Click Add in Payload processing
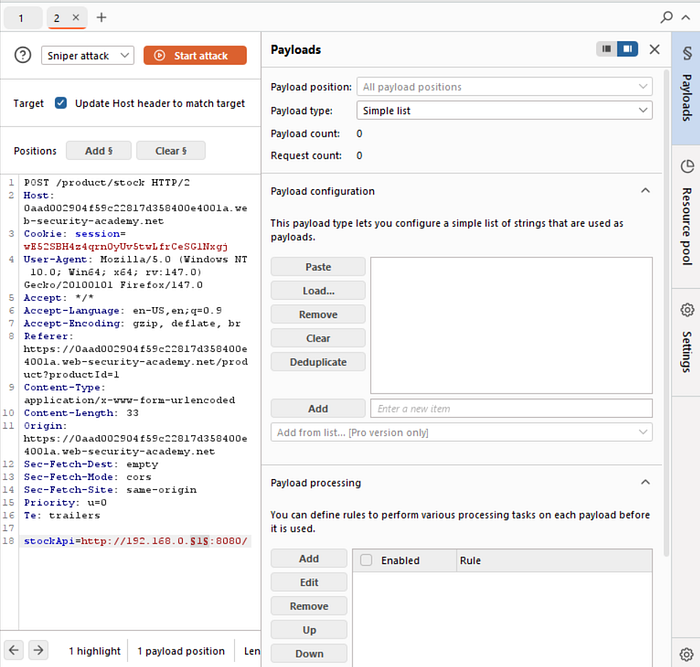 pos(308,559)
